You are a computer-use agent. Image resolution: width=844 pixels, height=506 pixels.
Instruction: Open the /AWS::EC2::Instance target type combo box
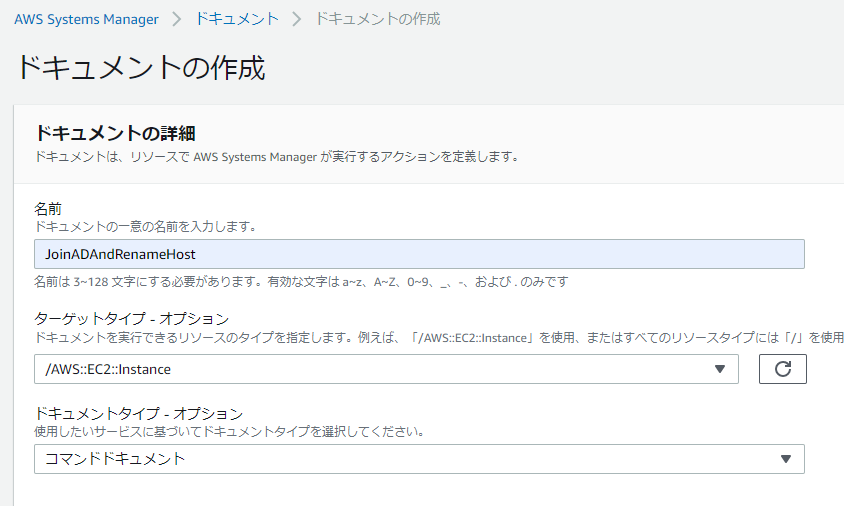[x=370, y=369]
